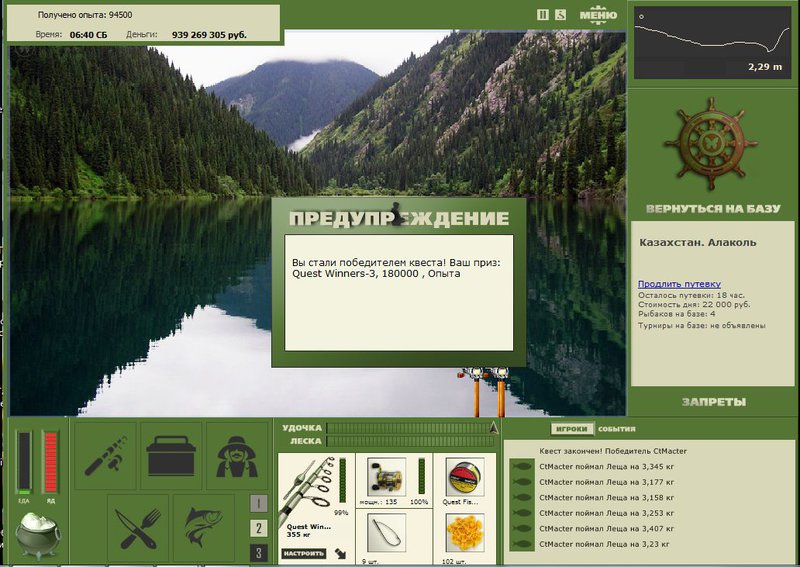This screenshot has height=567, width=800.
Task: Click fish icon beside Леща 3,158 кг
Action: click(x=521, y=497)
